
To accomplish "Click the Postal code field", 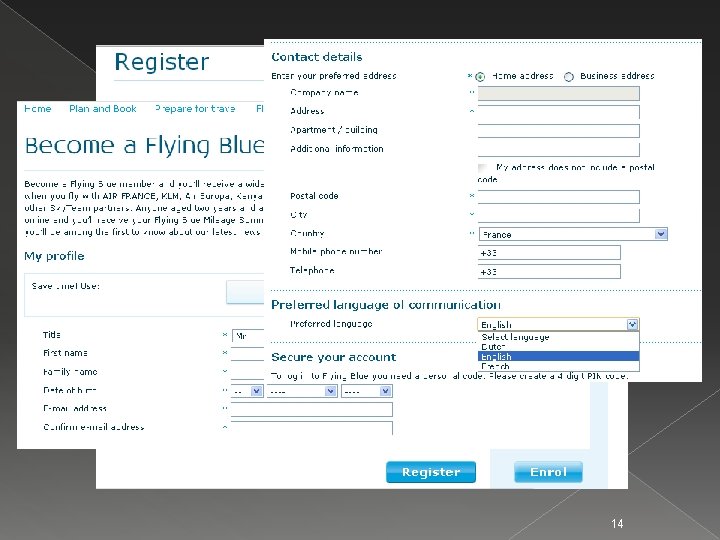I will pos(558,197).
